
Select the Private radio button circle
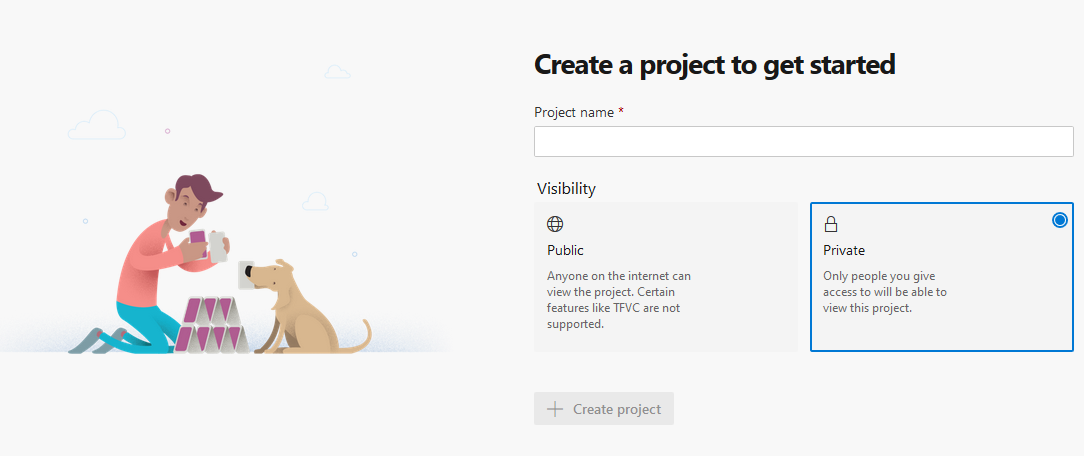pyautogui.click(x=1059, y=220)
